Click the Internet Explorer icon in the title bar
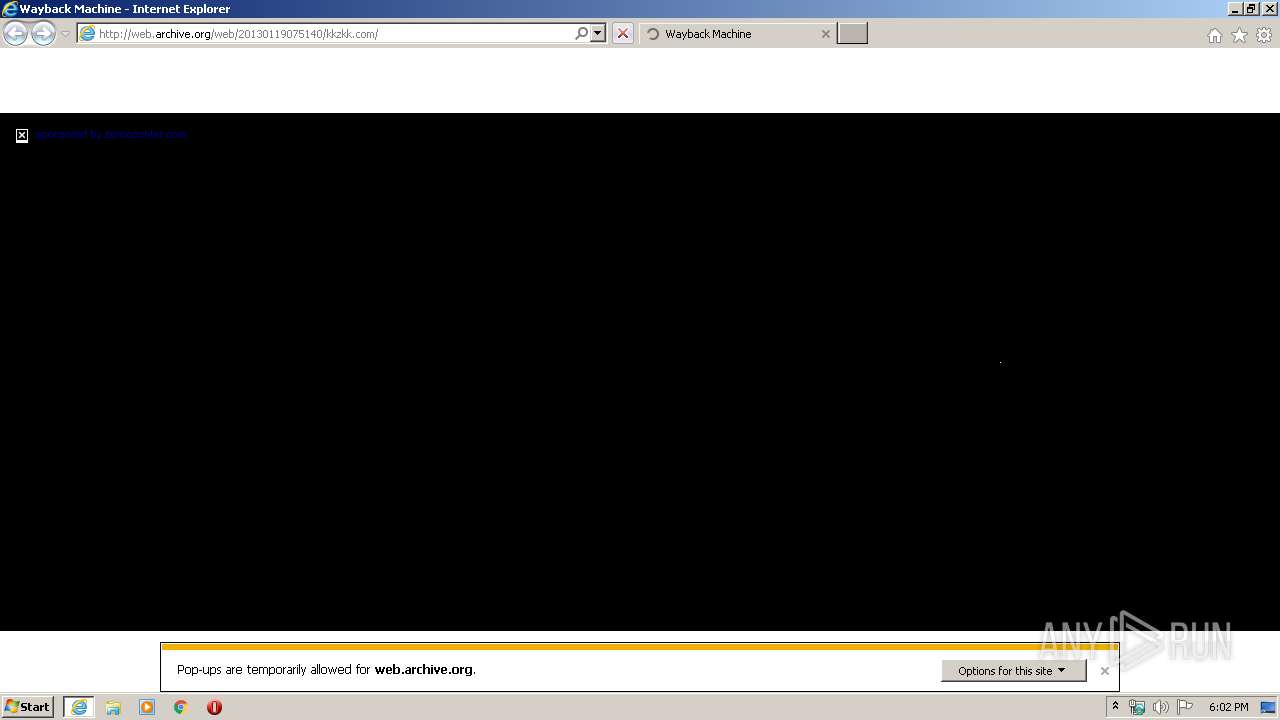 (10, 9)
